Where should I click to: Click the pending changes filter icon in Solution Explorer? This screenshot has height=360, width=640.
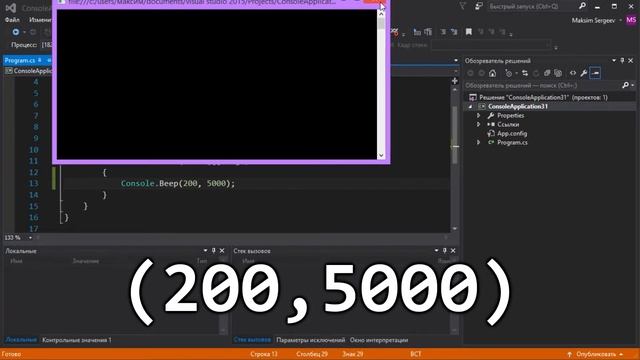pos(508,73)
